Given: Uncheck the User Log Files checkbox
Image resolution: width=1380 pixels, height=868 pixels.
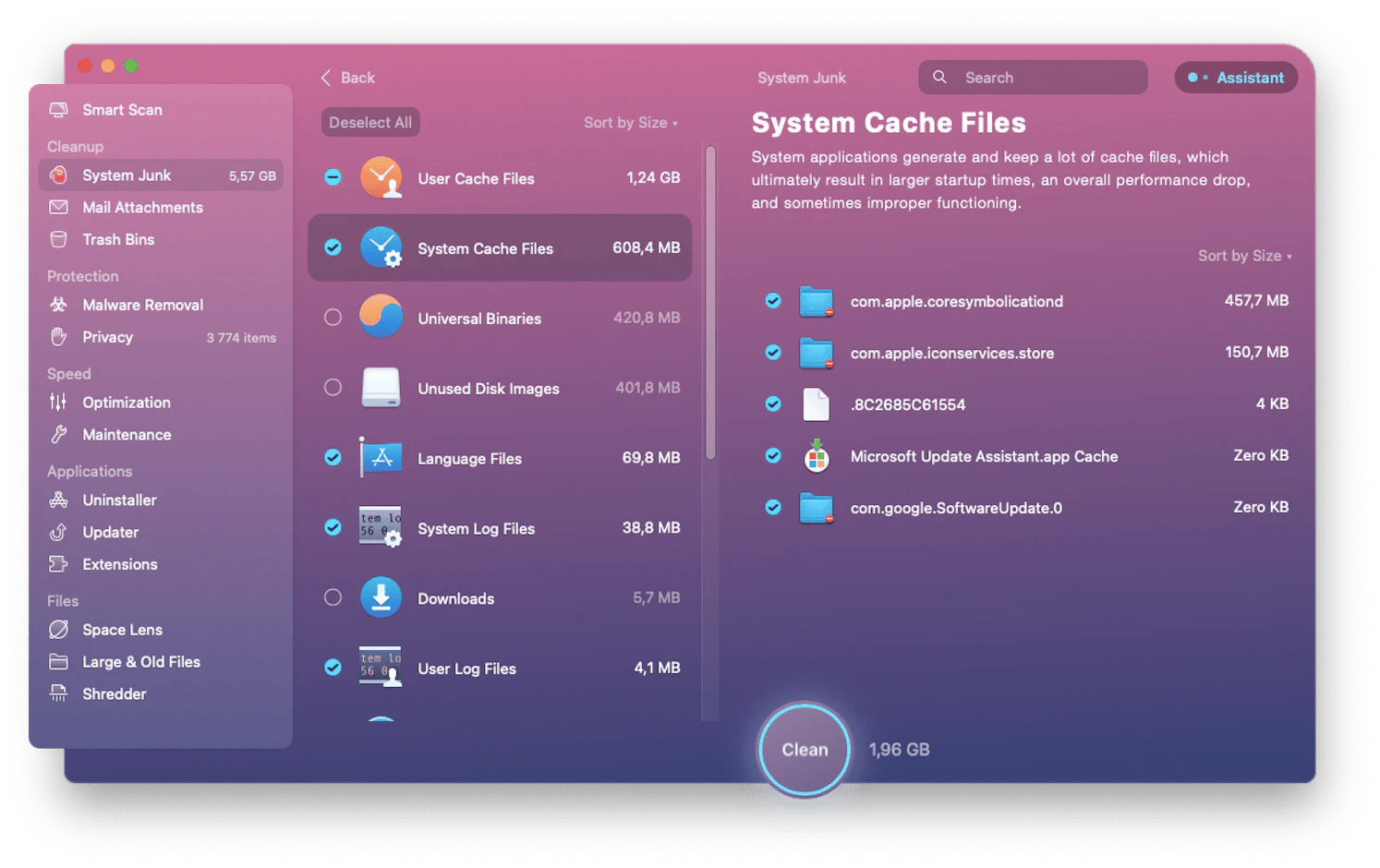Looking at the screenshot, I should click(333, 668).
